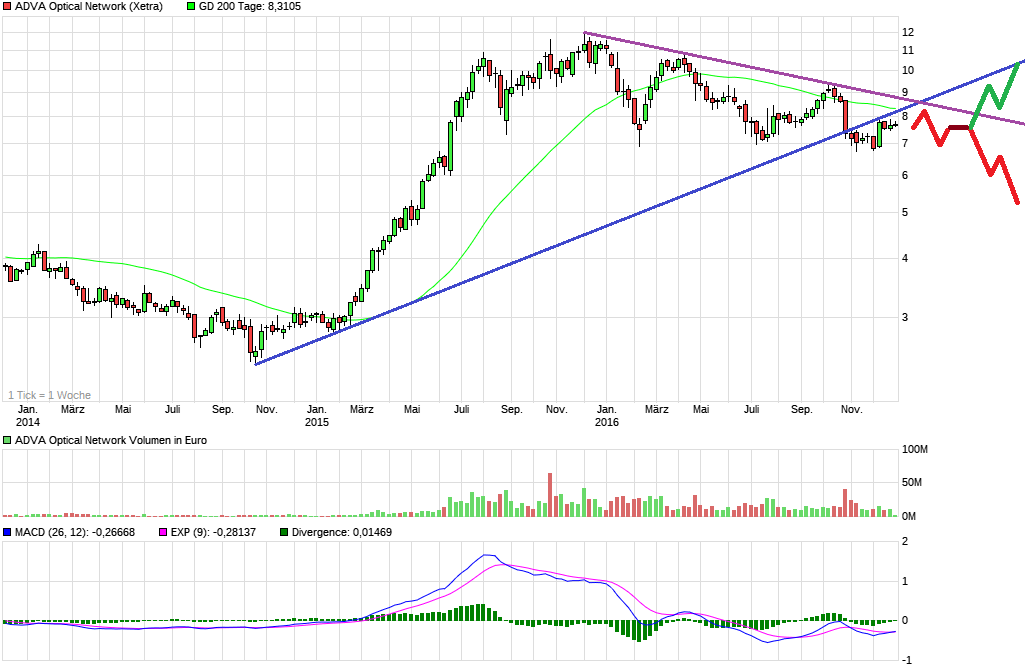Select the Jan. 2016 axis label
This screenshot has height=670, width=1025.
(x=608, y=415)
